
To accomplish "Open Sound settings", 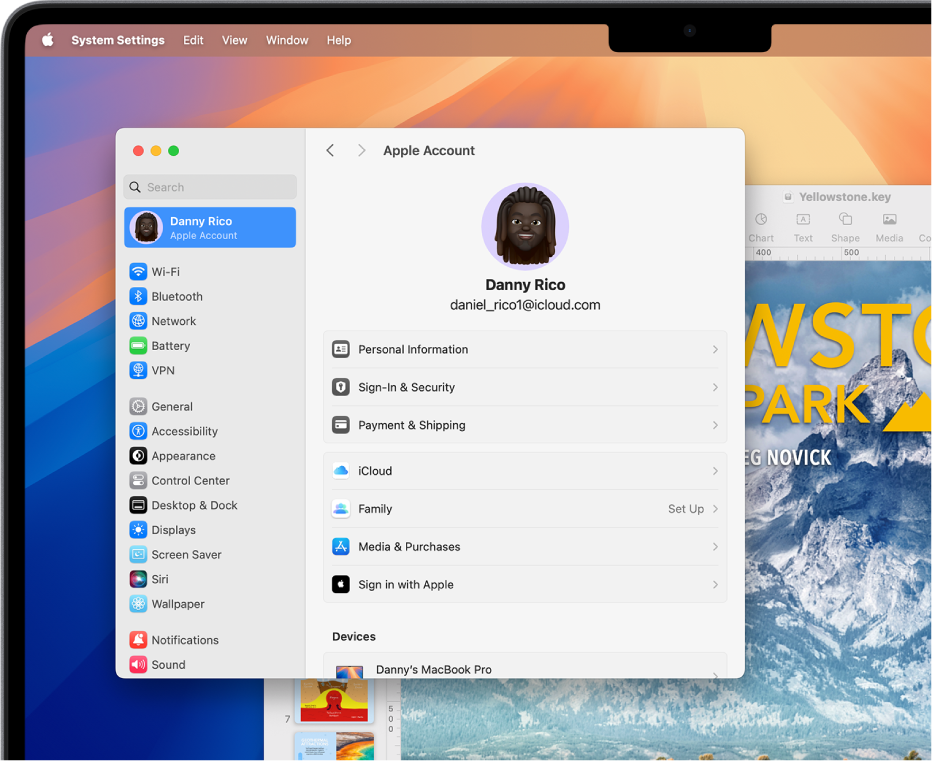I will click(x=166, y=664).
